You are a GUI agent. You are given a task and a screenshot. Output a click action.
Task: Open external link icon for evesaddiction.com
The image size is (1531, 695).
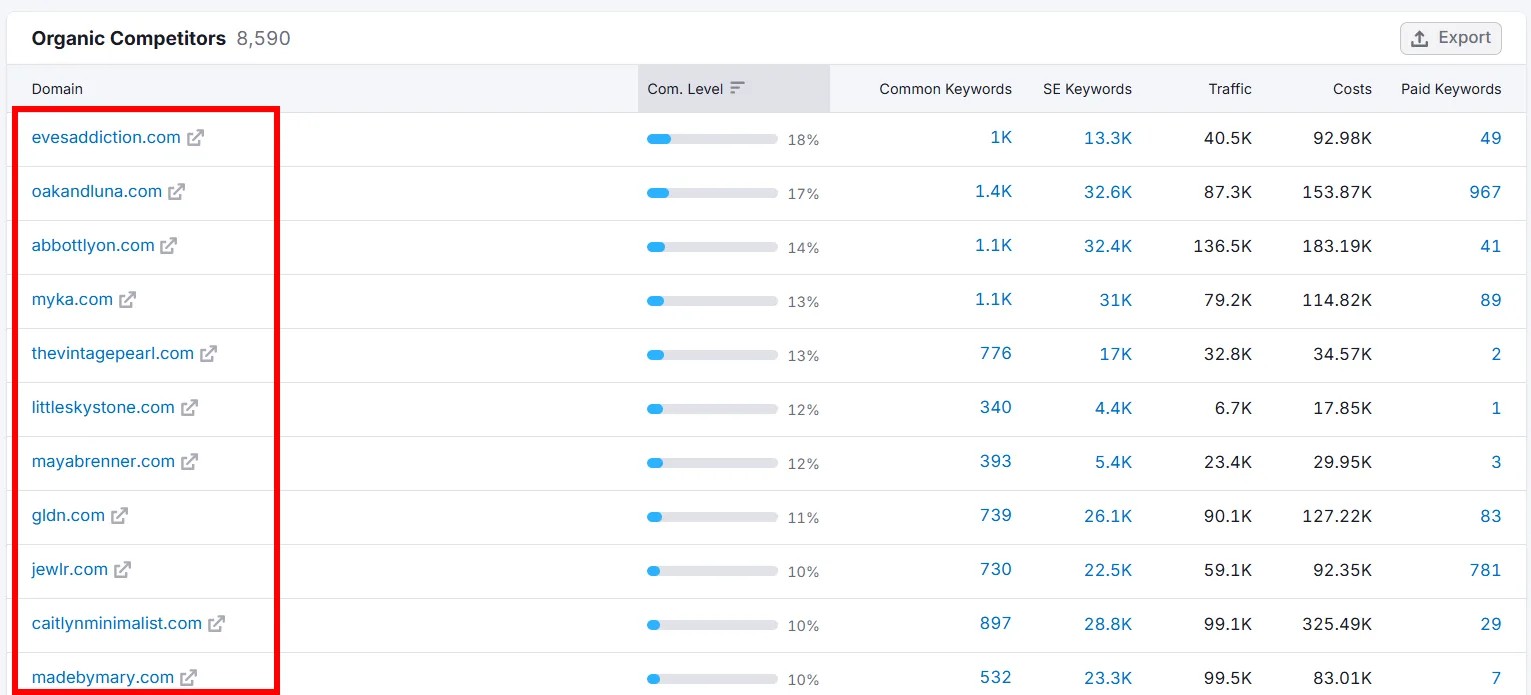click(x=196, y=138)
